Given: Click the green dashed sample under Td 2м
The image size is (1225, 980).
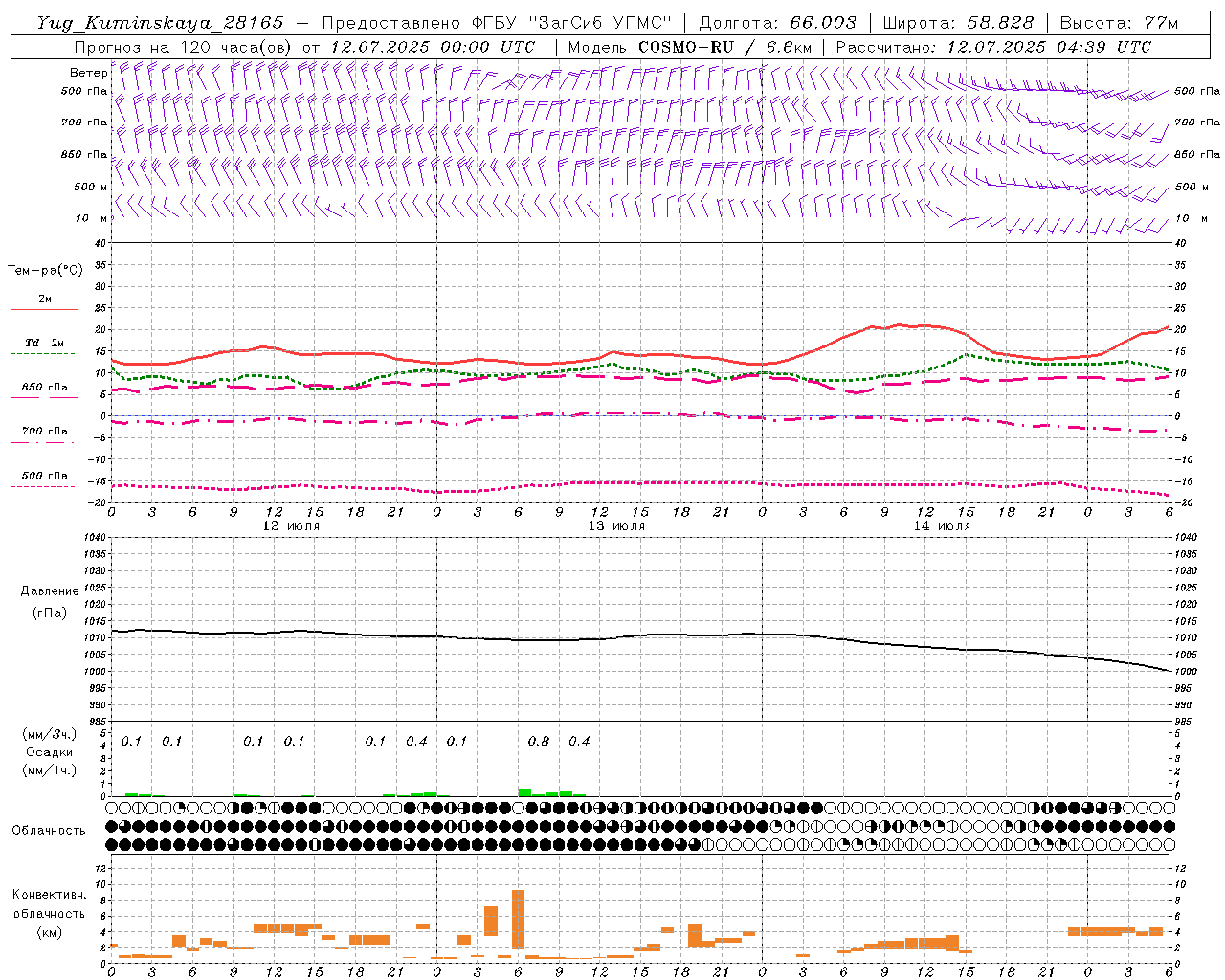Looking at the screenshot, I should pos(42,353).
